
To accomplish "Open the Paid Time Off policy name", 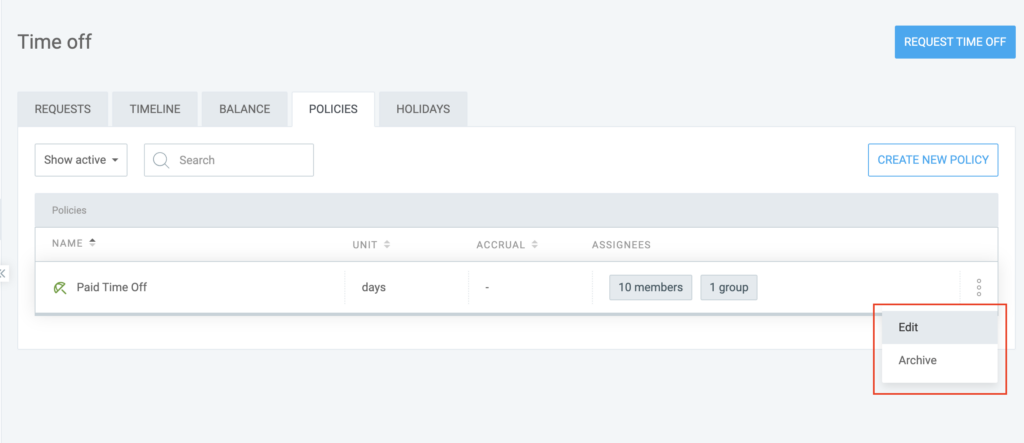I will click(x=112, y=288).
